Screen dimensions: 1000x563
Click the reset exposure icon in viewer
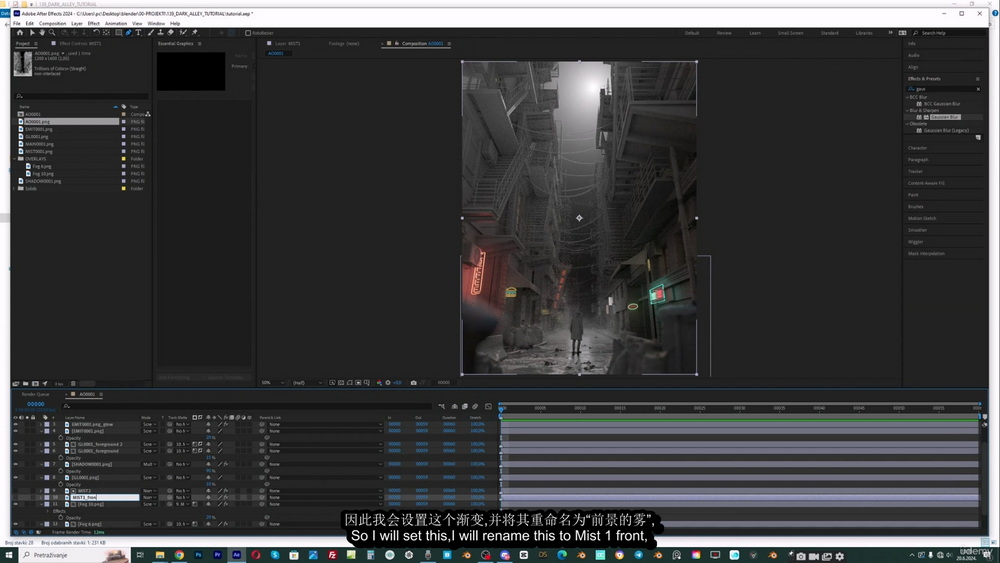pyautogui.click(x=388, y=383)
